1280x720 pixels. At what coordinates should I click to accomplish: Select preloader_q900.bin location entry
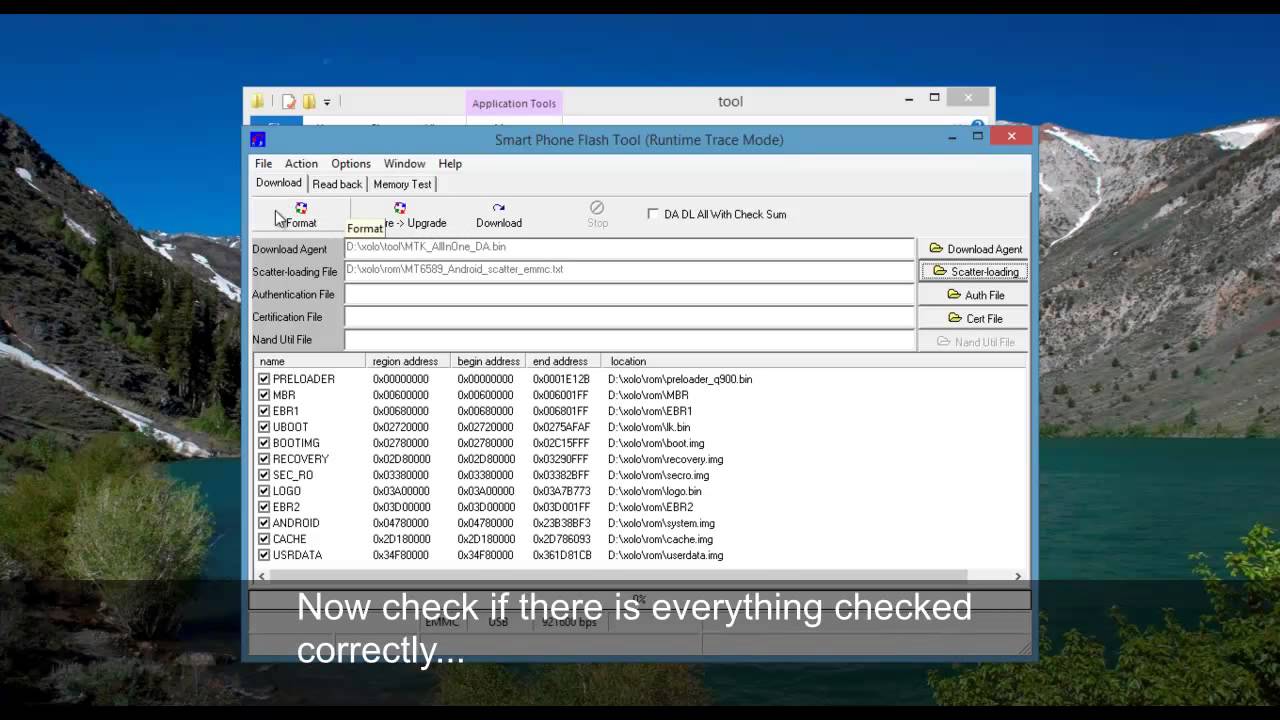[x=680, y=379]
